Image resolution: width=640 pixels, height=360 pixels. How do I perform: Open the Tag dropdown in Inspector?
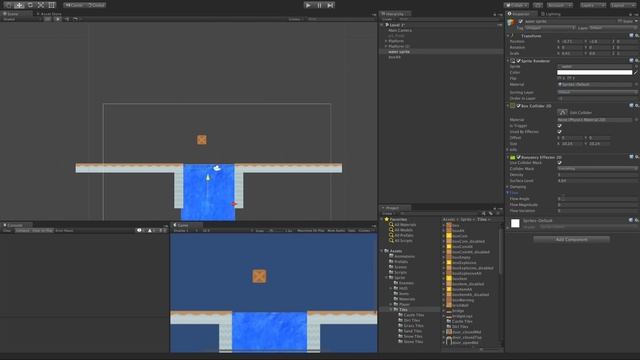[x=550, y=28]
